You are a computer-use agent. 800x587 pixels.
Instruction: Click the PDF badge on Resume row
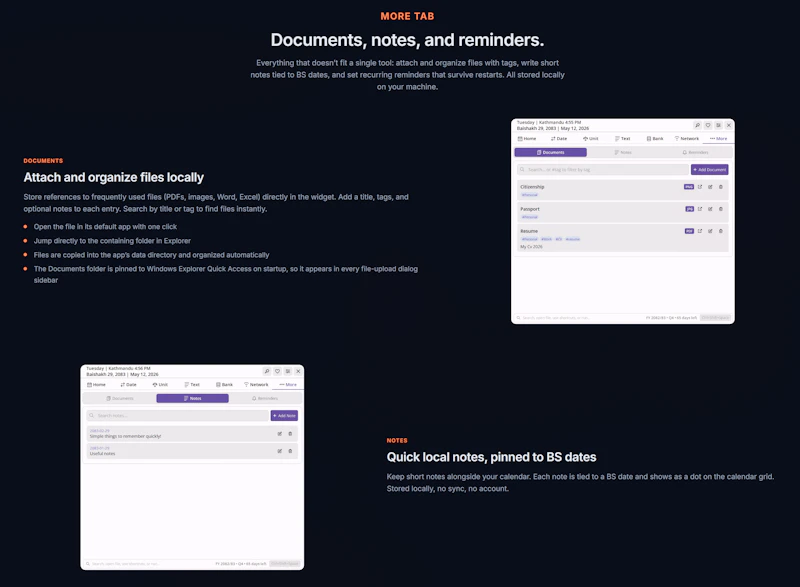tap(689, 231)
